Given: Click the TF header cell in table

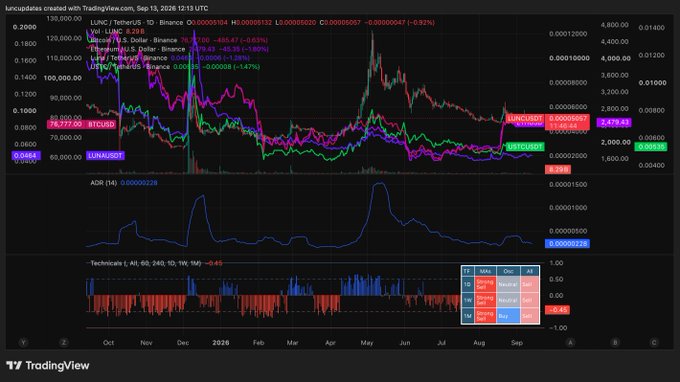Looking at the screenshot, I should (x=467, y=271).
